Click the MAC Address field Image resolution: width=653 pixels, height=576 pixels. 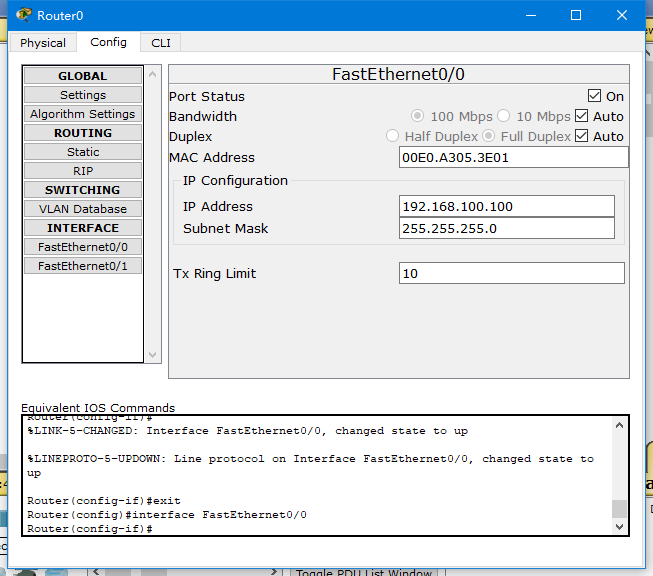(513, 157)
